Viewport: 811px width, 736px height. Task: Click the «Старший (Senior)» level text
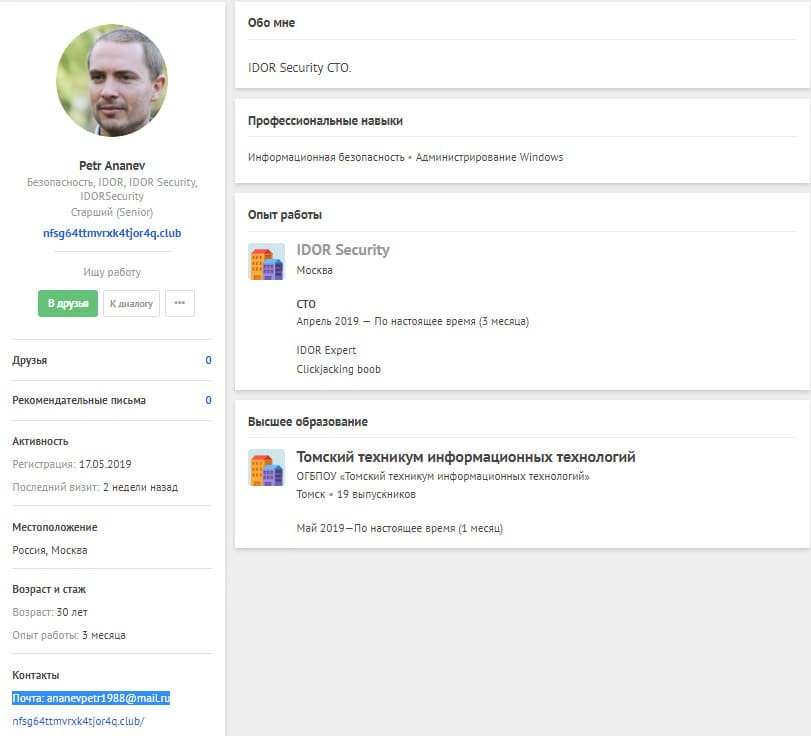point(112,212)
